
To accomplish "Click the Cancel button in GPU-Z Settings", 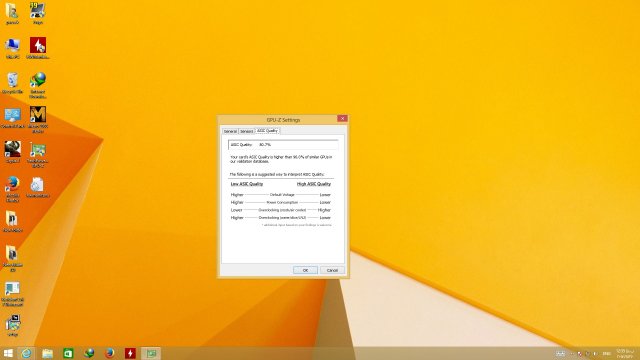I will [x=332, y=270].
